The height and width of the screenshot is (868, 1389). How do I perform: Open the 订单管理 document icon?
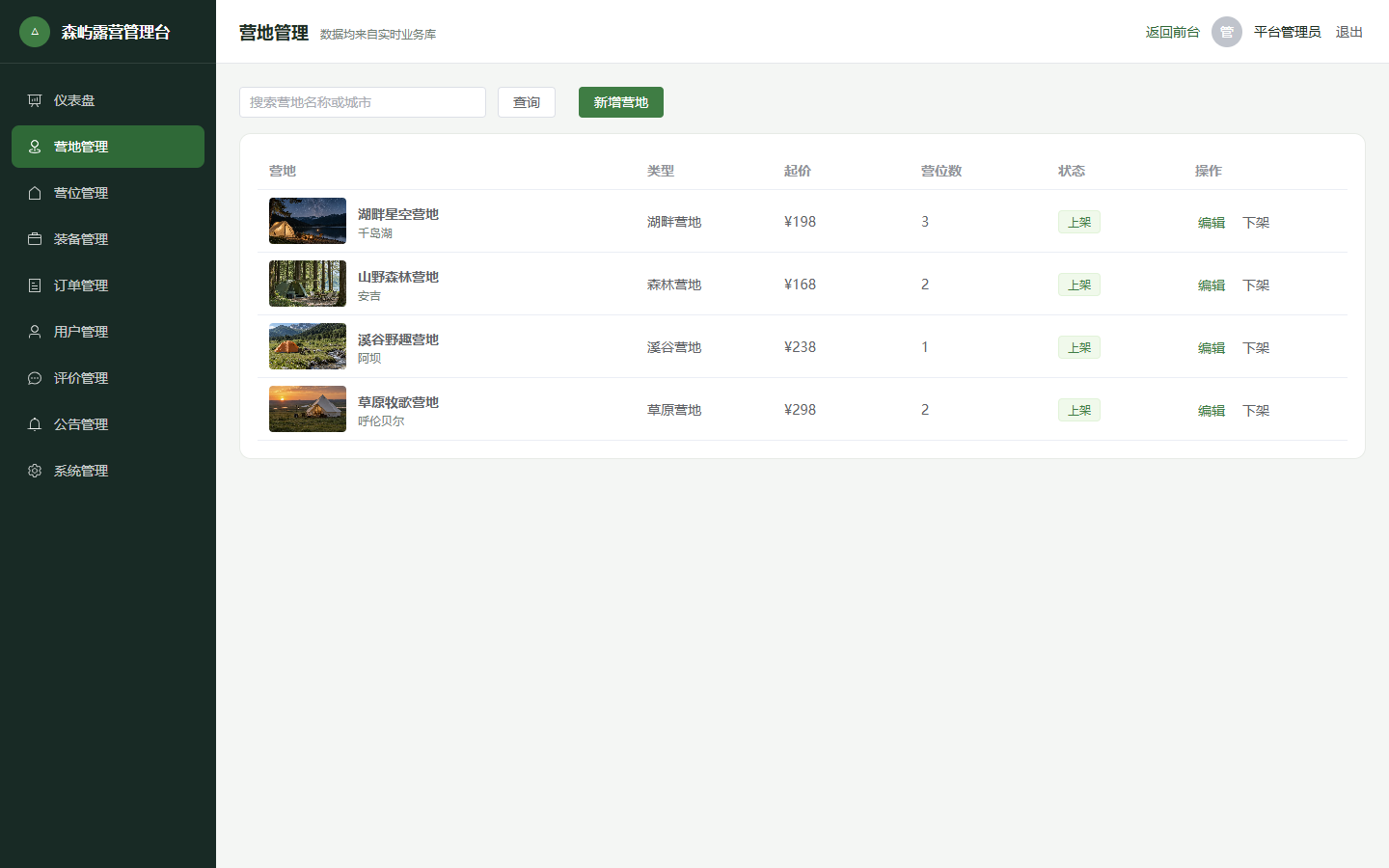[x=35, y=285]
